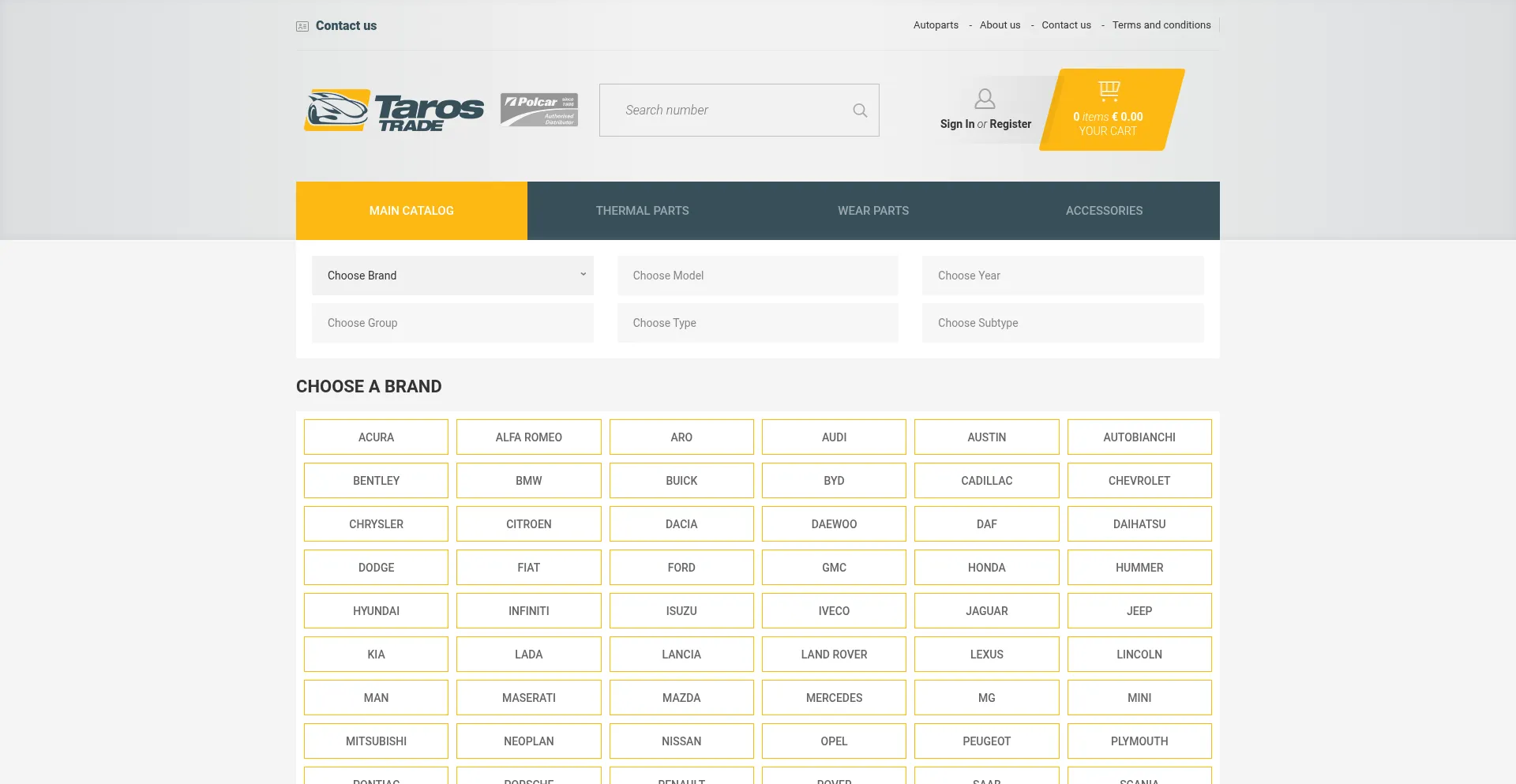This screenshot has height=784, width=1516.
Task: Click the Register link
Action: tap(1010, 124)
